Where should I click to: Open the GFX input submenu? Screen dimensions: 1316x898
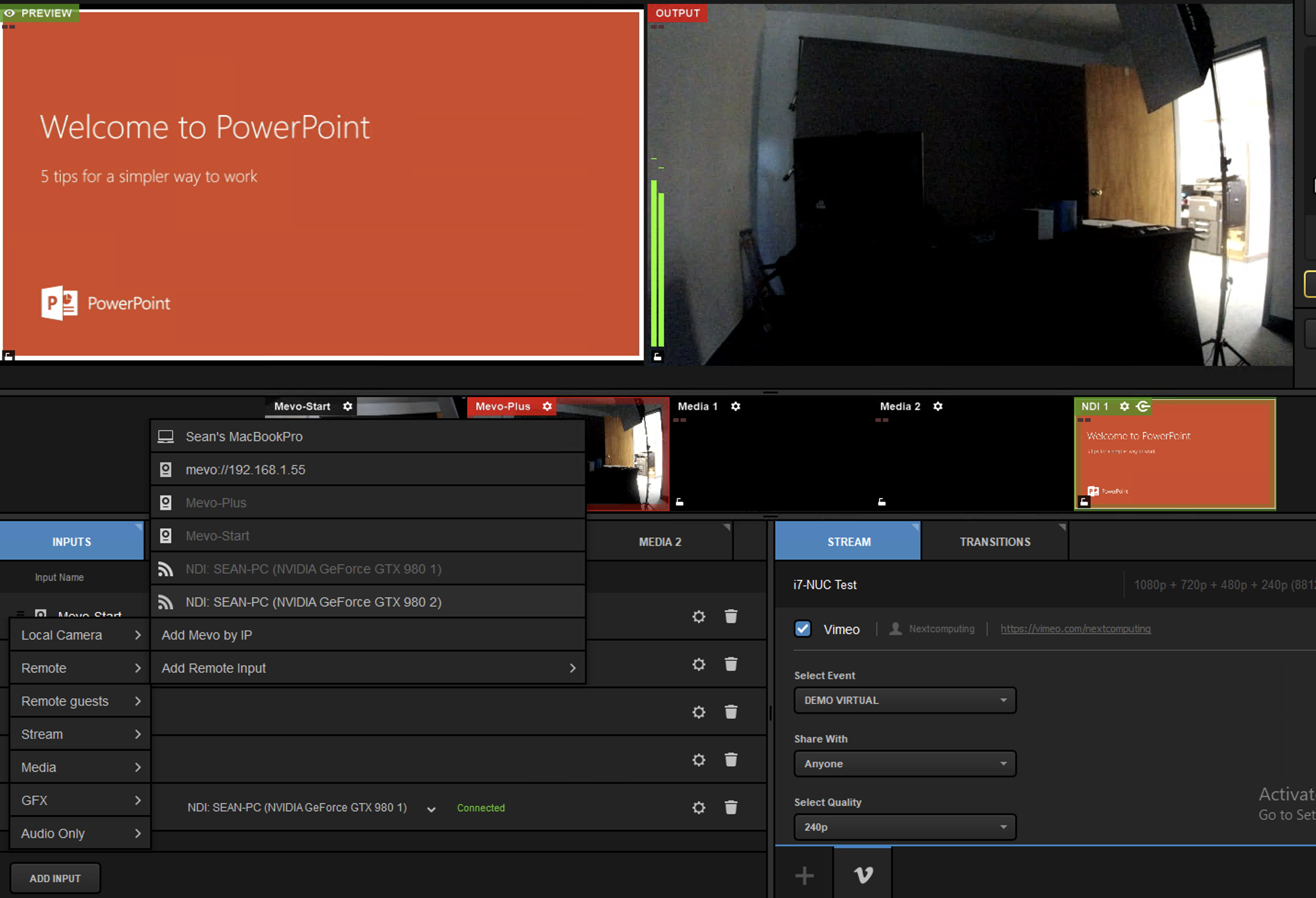click(x=80, y=800)
